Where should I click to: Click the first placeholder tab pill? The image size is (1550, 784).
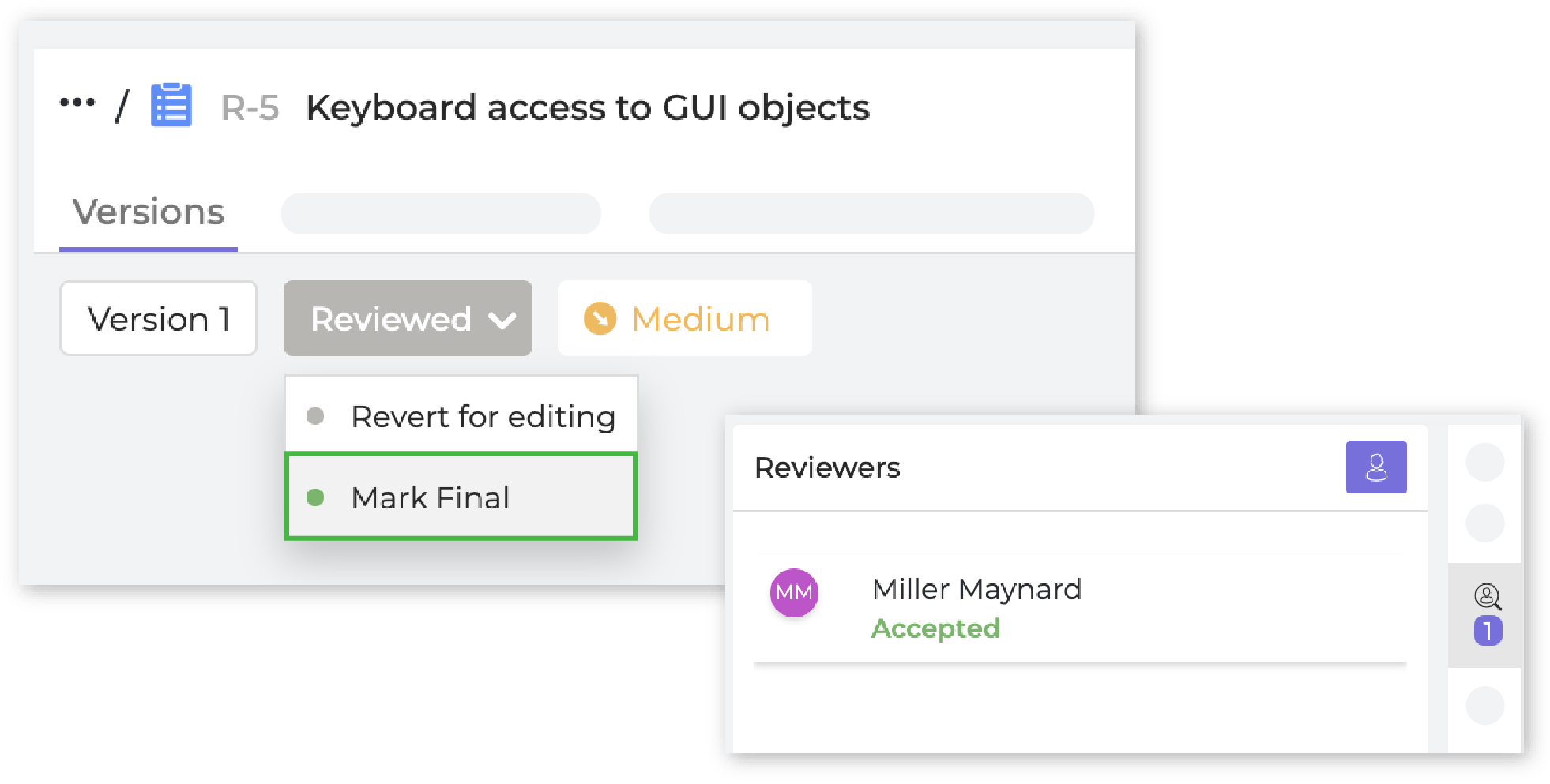441,213
